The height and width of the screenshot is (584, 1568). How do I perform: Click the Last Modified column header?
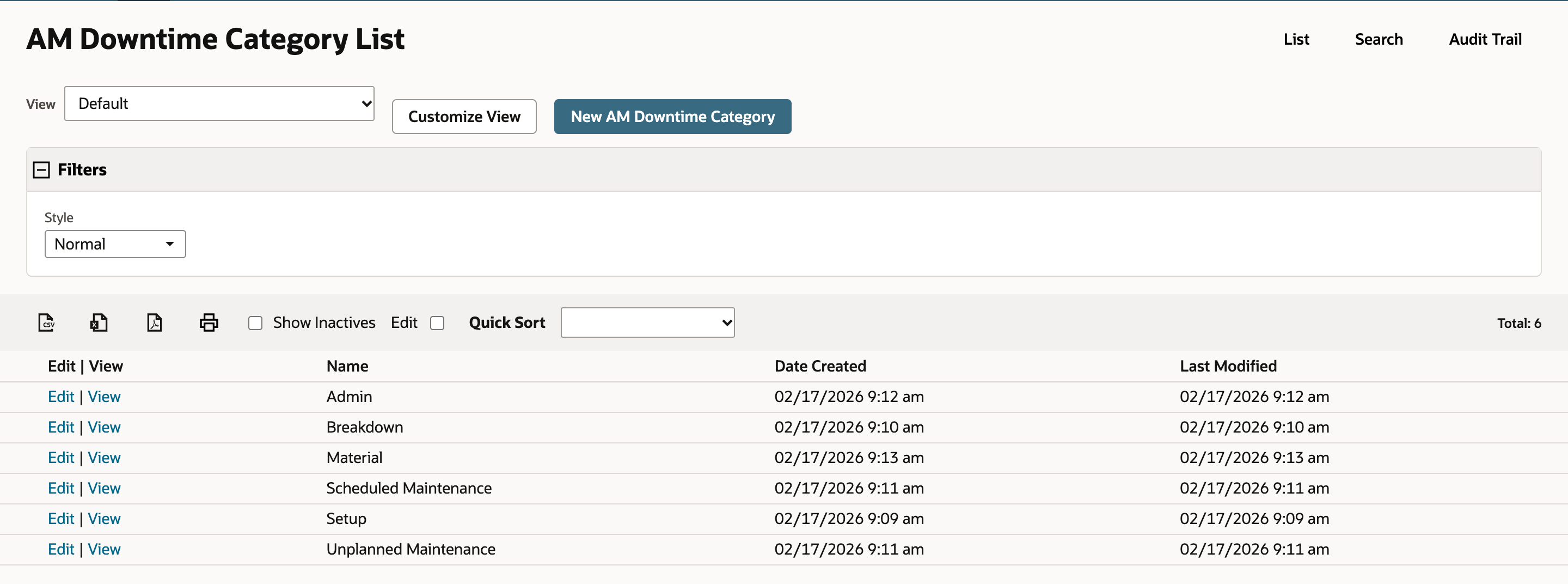coord(1228,367)
